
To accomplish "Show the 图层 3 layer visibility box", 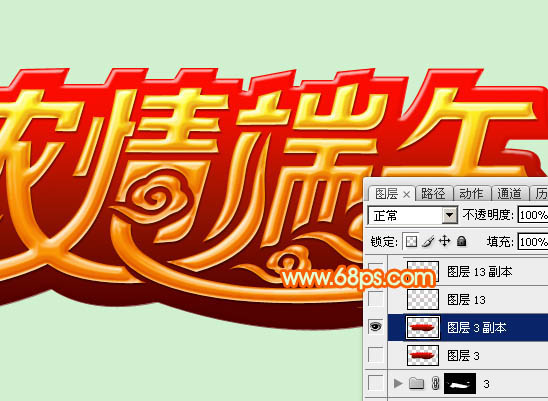I will point(376,355).
